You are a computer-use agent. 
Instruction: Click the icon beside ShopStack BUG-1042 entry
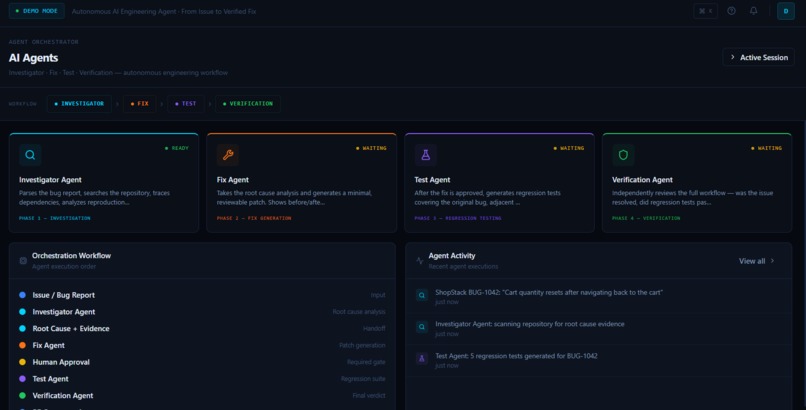pyautogui.click(x=422, y=295)
